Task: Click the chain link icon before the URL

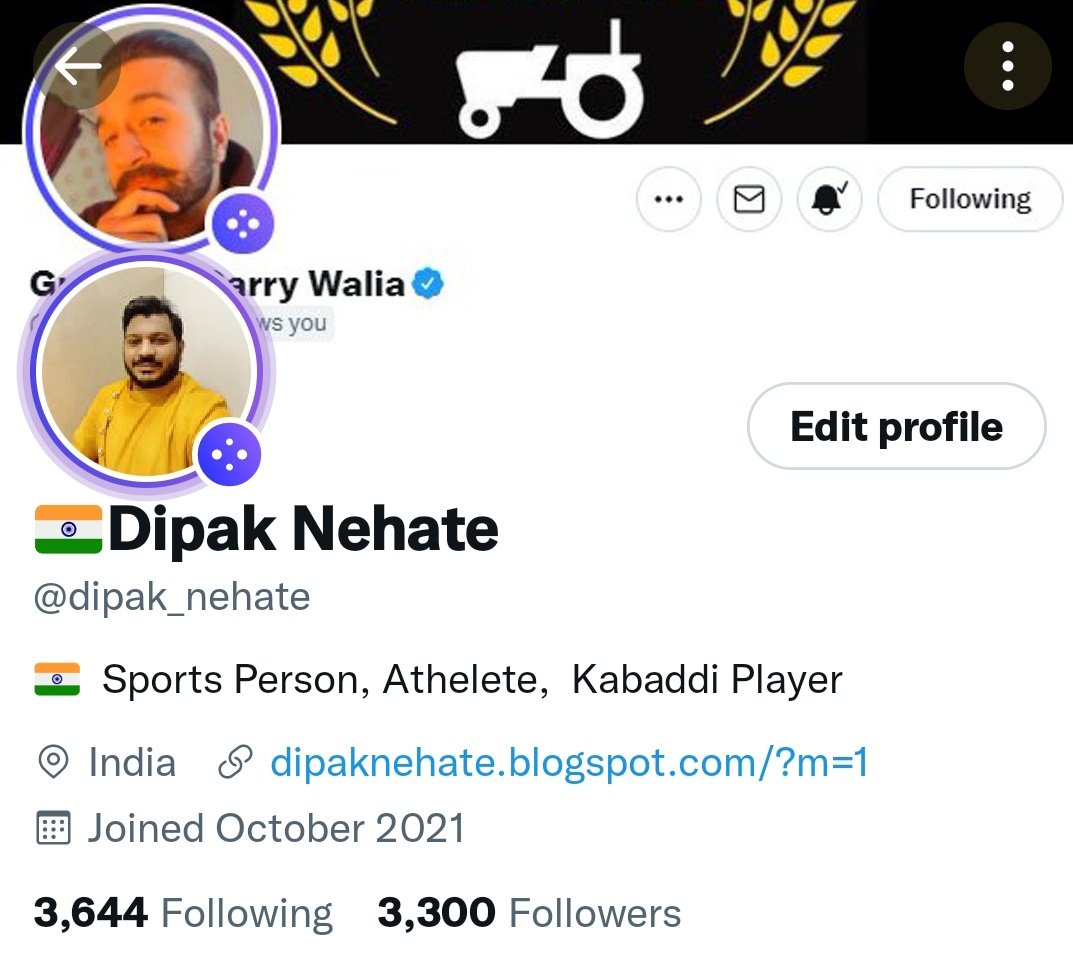Action: click(235, 762)
